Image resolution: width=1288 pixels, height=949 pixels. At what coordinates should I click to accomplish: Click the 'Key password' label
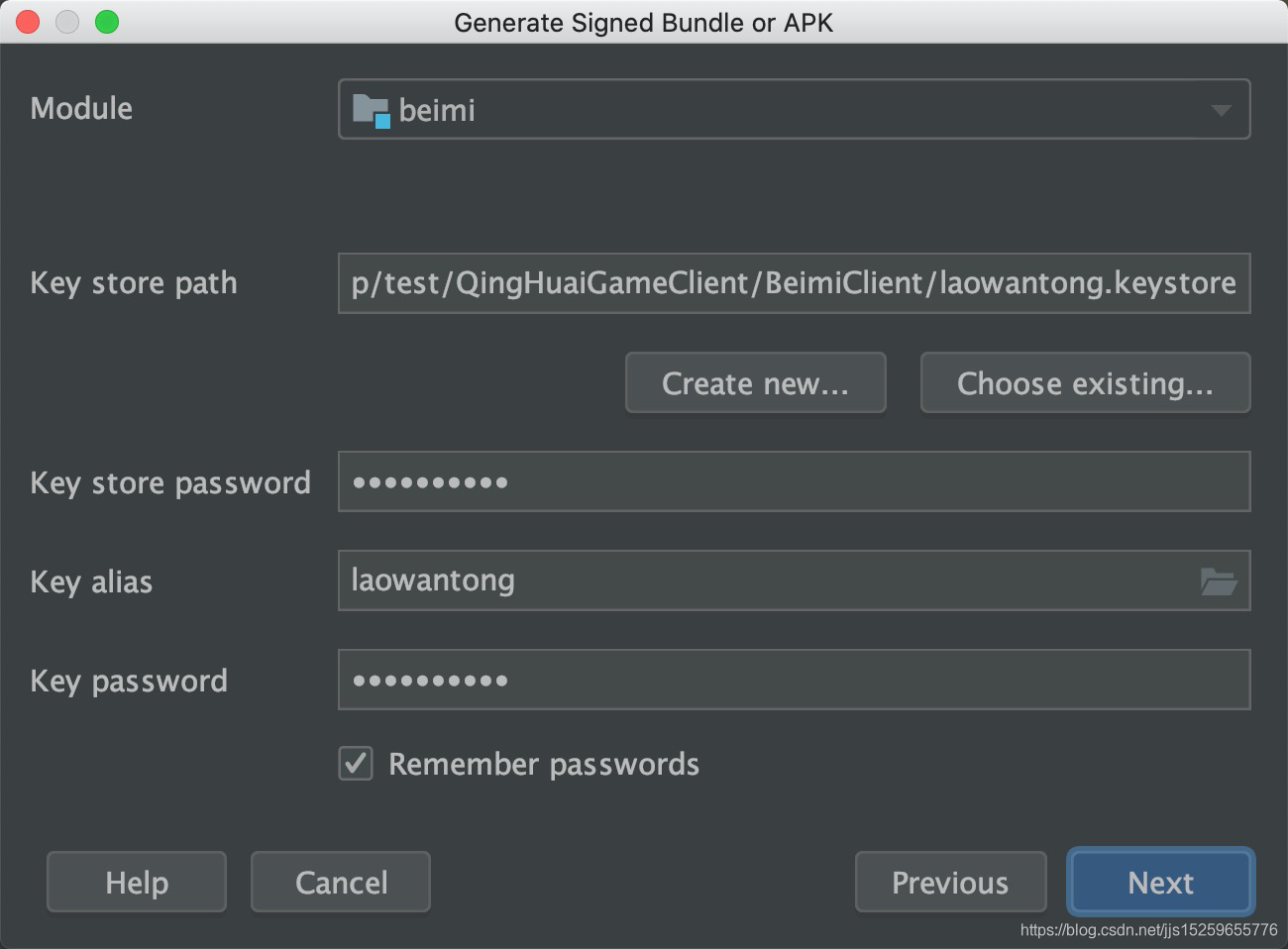pos(129,682)
